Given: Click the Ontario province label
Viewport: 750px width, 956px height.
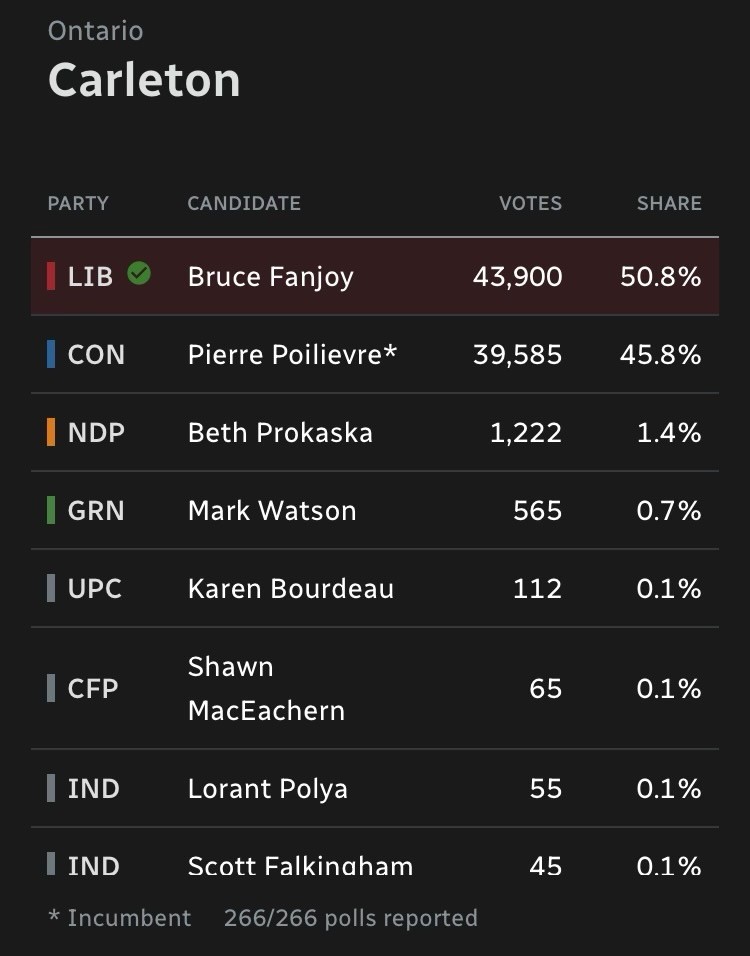Looking at the screenshot, I should [95, 31].
